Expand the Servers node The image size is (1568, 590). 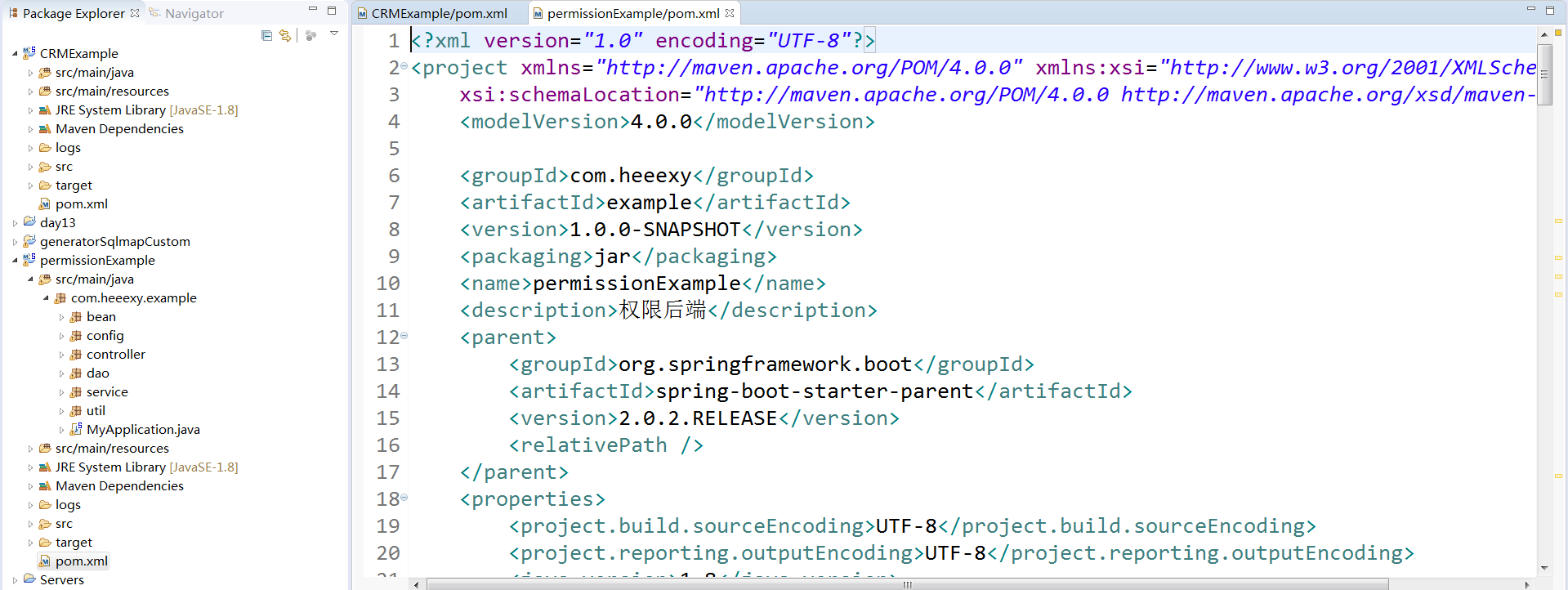pos(14,579)
